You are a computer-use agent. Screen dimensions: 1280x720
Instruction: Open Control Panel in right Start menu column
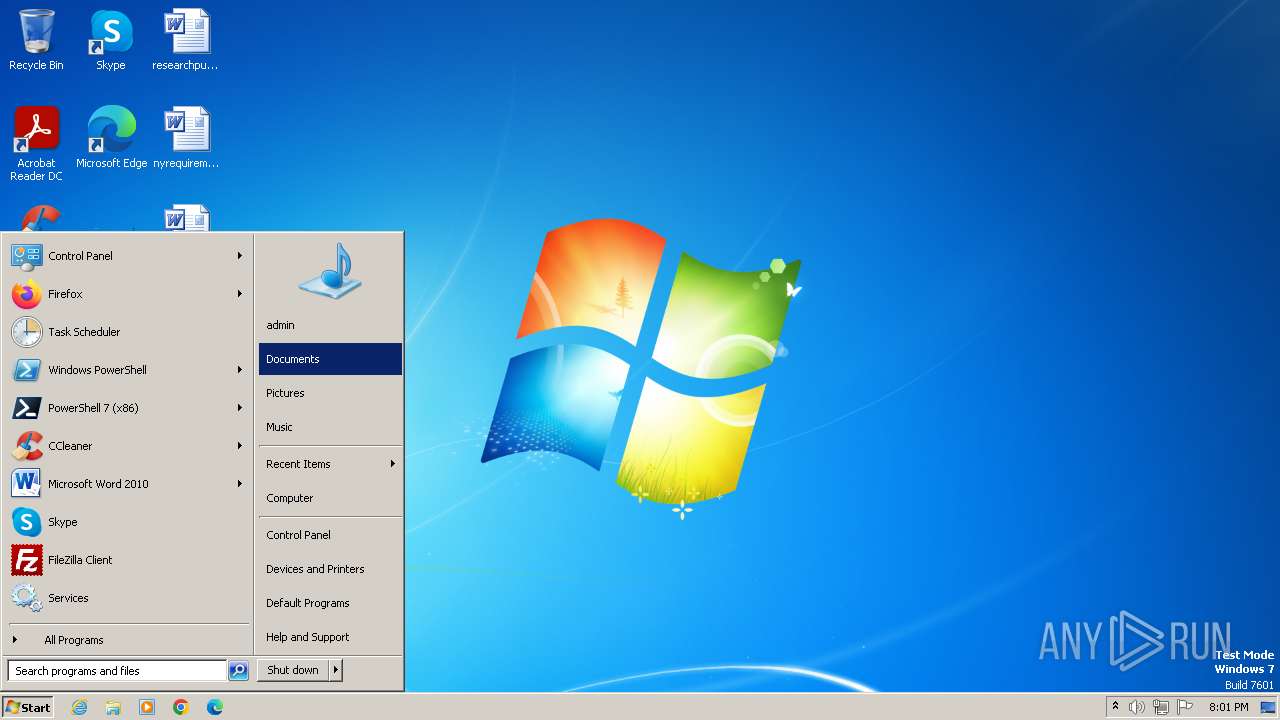point(330,535)
